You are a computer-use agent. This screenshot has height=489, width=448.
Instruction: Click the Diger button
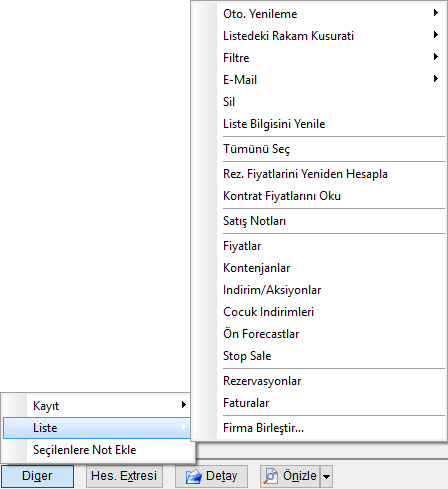[x=37, y=476]
